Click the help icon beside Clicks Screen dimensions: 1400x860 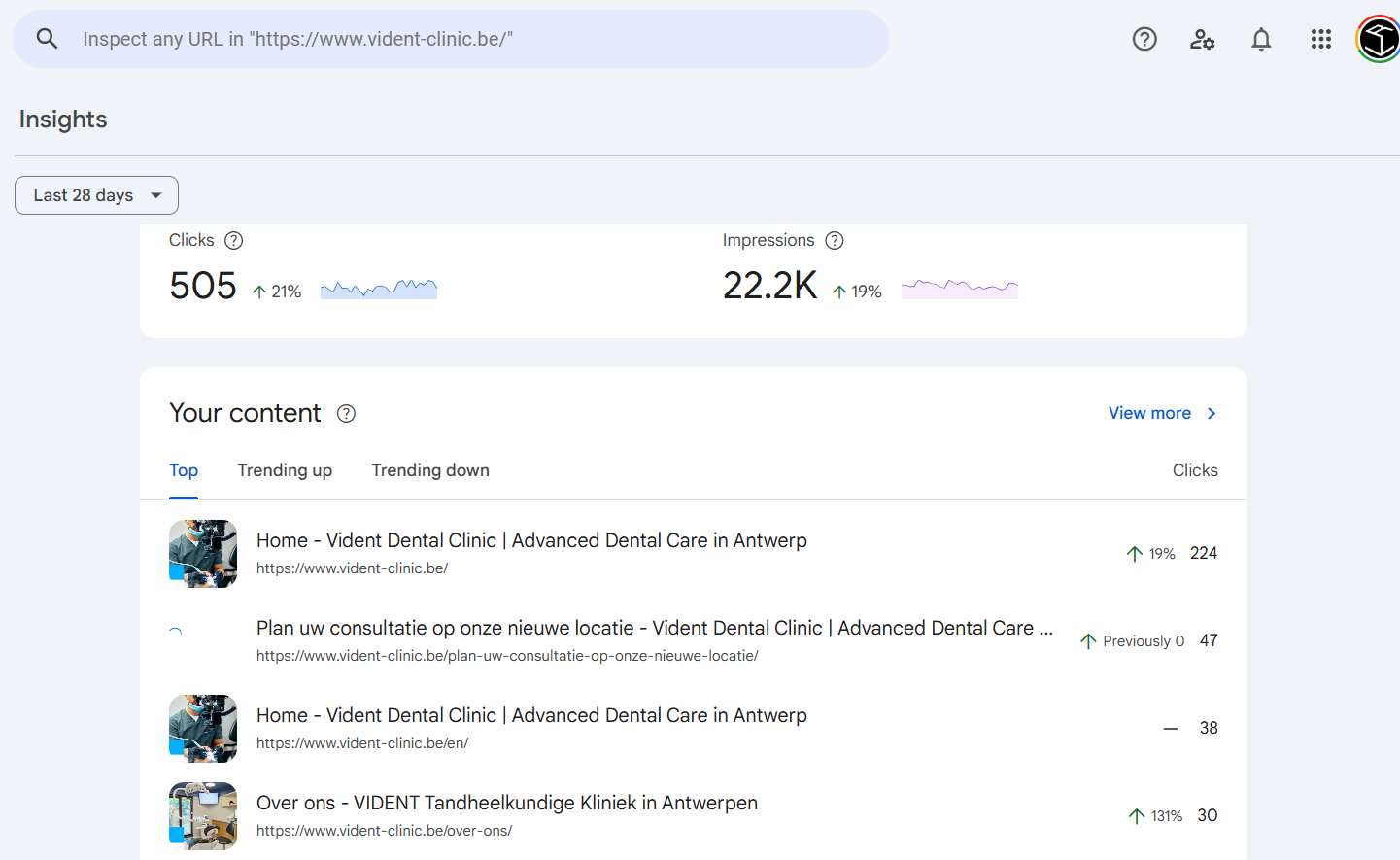point(234,240)
